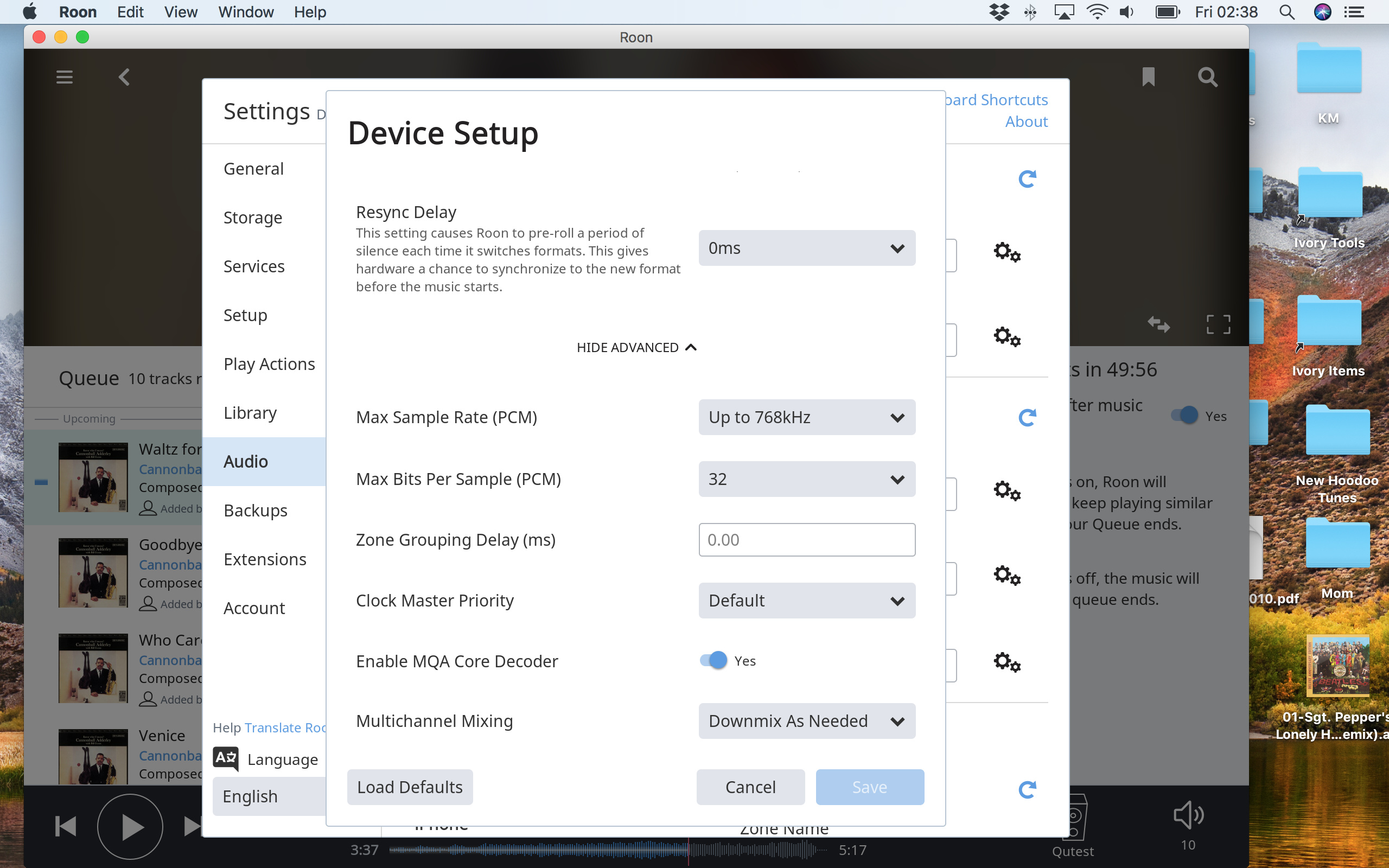Viewport: 1389px width, 868px height.
Task: Select Setup settings tab
Action: pos(264,315)
